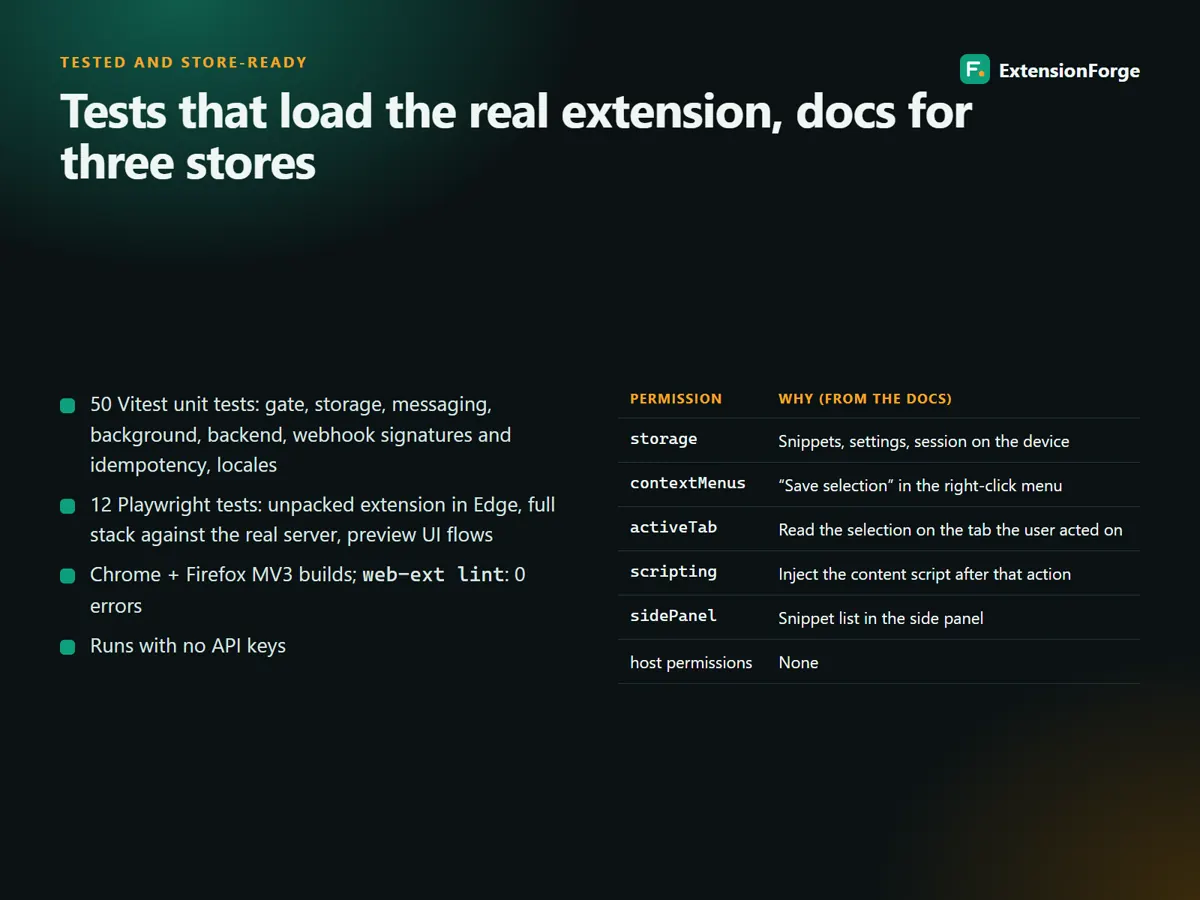Viewport: 1200px width, 900px height.
Task: Click the green bullet beside 'Runs with no API keys'
Action: 68,647
